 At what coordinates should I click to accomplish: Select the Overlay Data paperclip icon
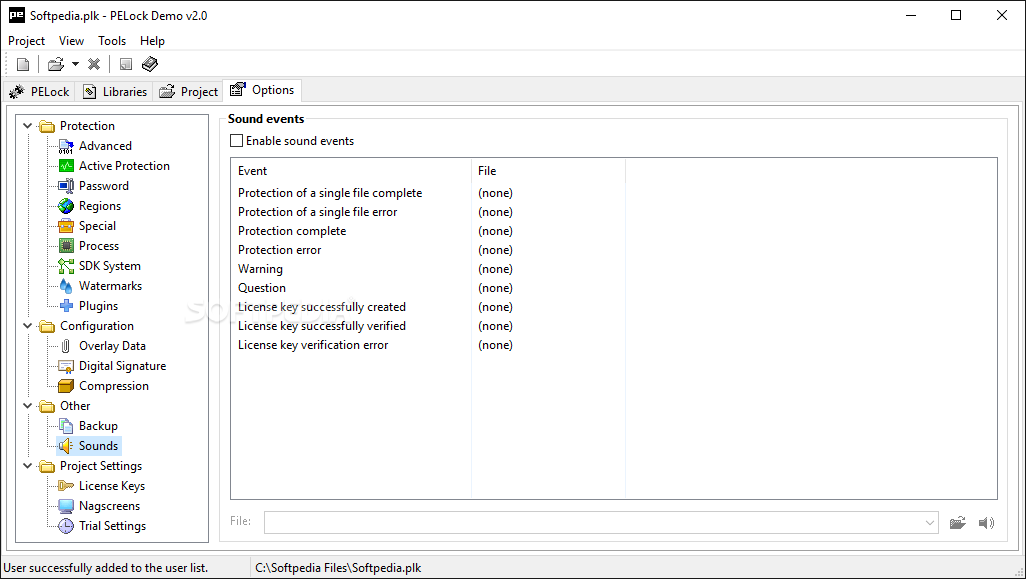click(x=66, y=346)
